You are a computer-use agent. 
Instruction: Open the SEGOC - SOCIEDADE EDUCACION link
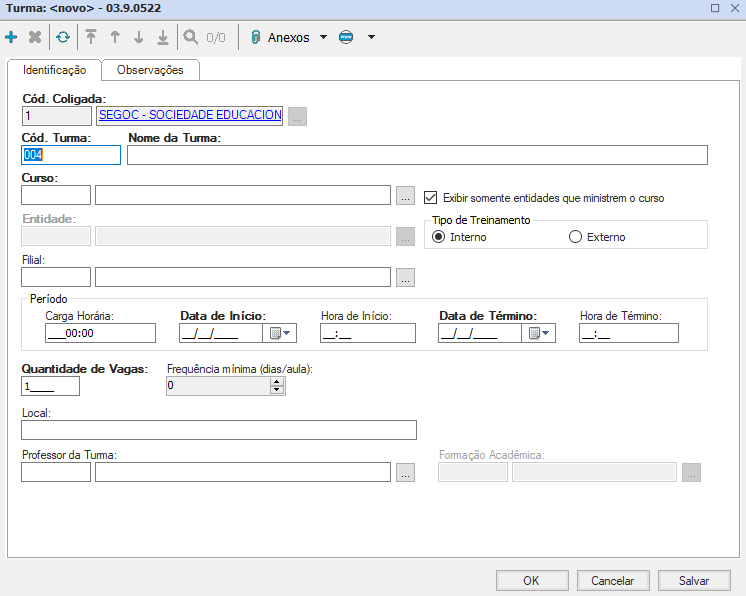pos(189,115)
